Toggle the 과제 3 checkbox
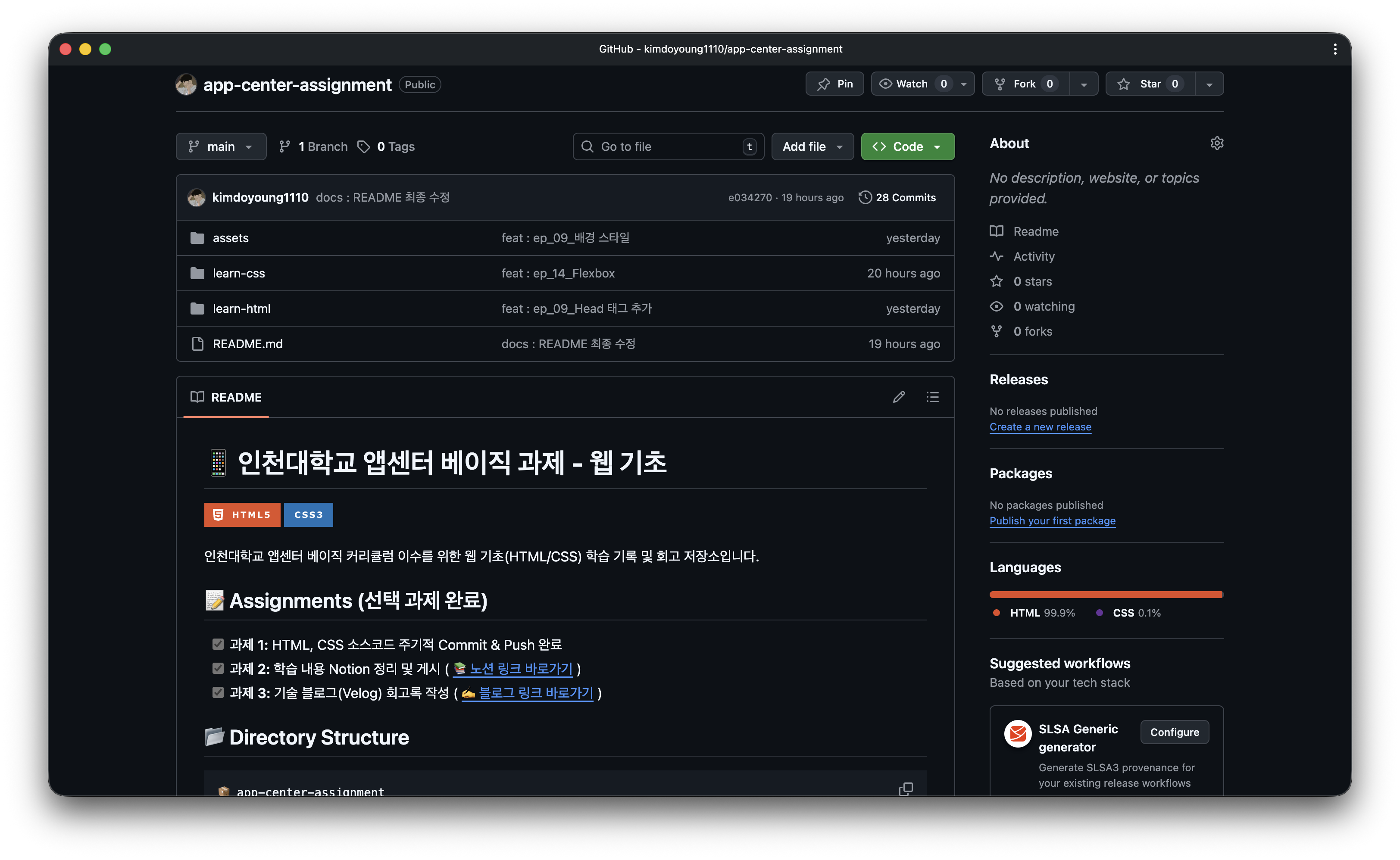The width and height of the screenshot is (1400, 860). pyautogui.click(x=218, y=692)
